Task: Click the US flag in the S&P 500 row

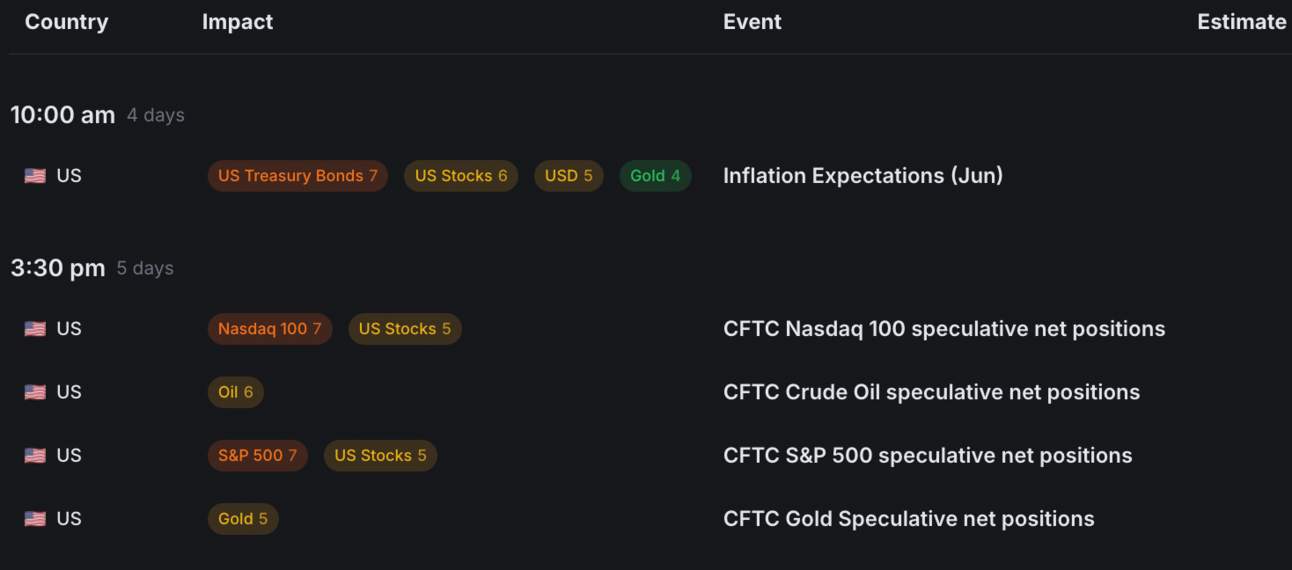Action: 35,456
